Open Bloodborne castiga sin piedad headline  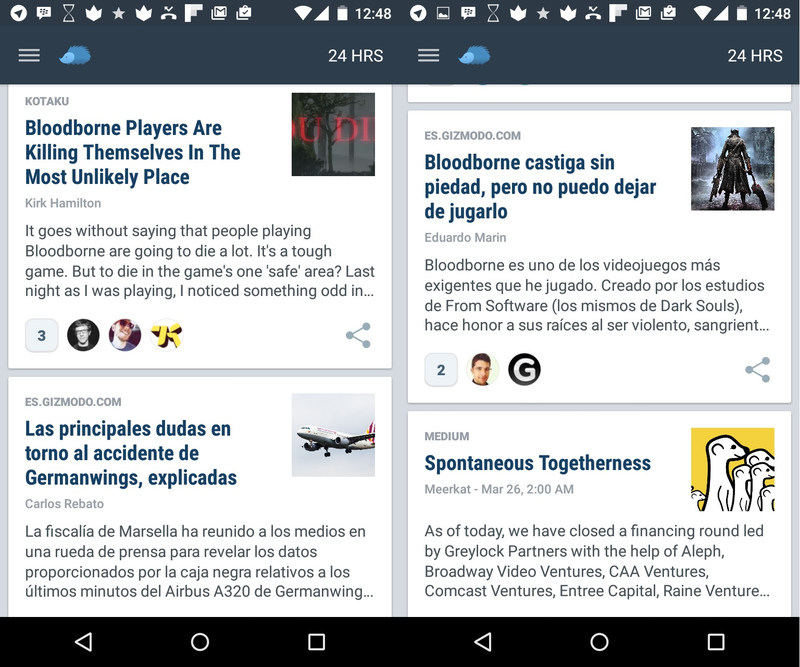pos(540,187)
